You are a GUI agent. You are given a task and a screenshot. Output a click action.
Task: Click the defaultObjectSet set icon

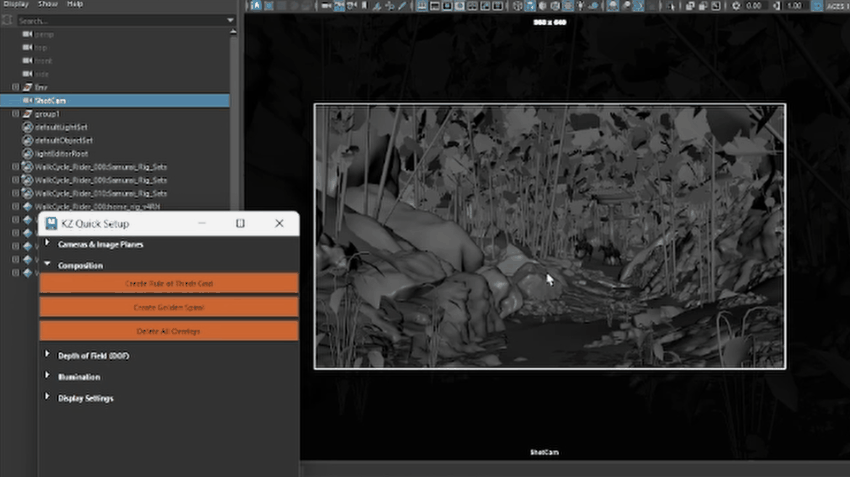coord(27,140)
